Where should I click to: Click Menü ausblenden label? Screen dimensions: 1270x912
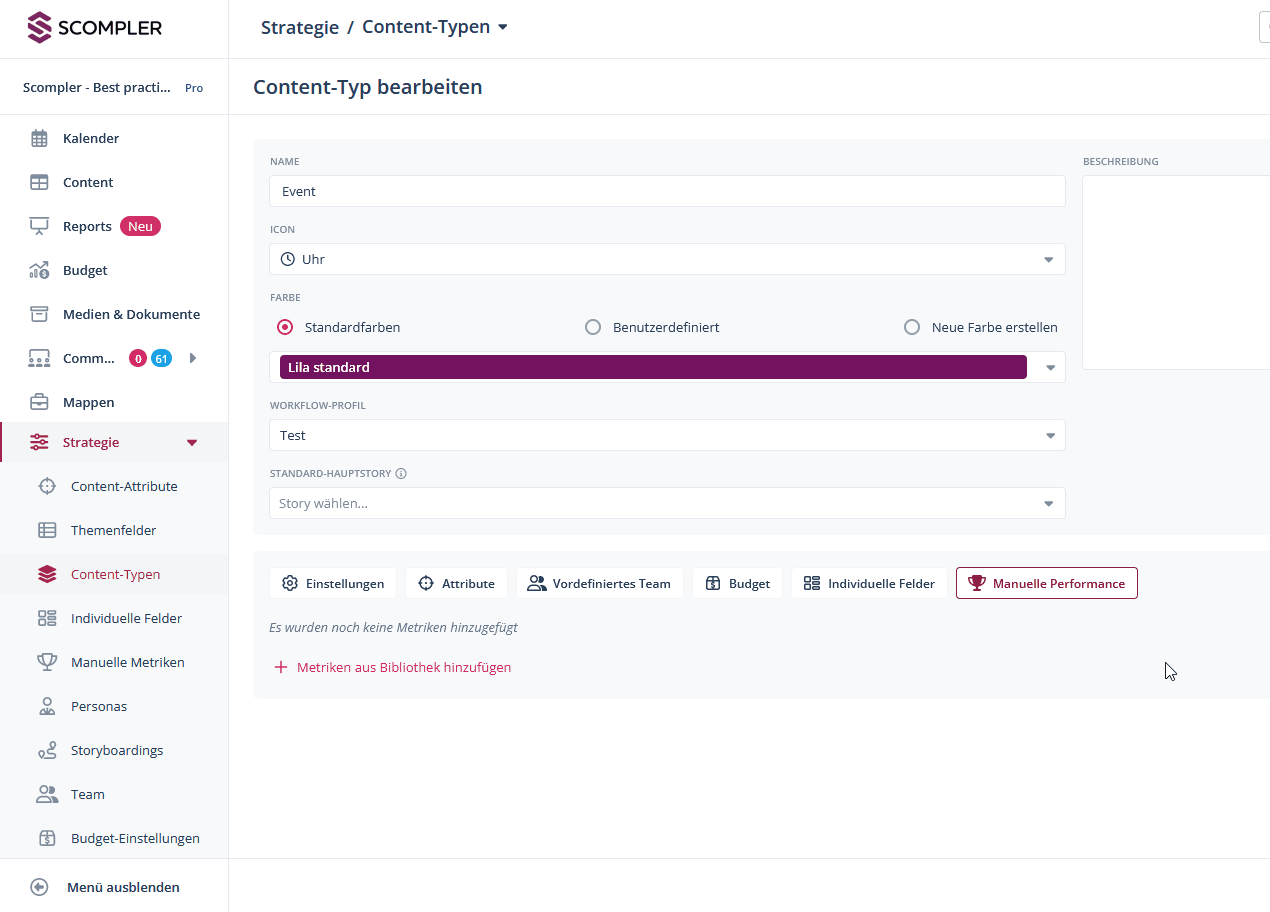tap(123, 887)
